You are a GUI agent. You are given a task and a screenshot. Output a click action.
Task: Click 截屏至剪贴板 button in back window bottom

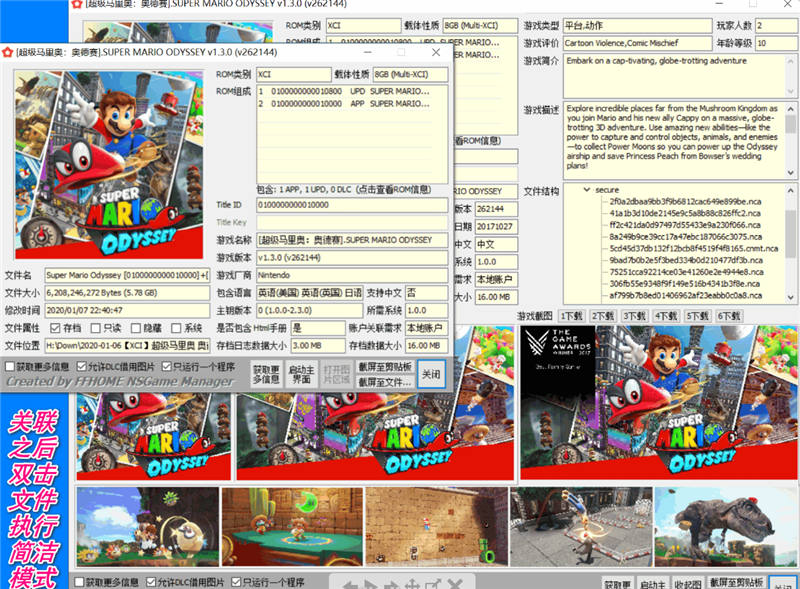736,583
